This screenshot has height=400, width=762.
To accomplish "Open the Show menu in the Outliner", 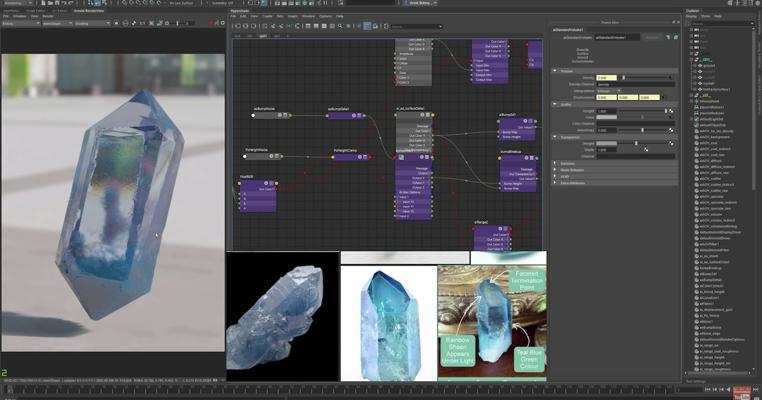I will pos(706,17).
